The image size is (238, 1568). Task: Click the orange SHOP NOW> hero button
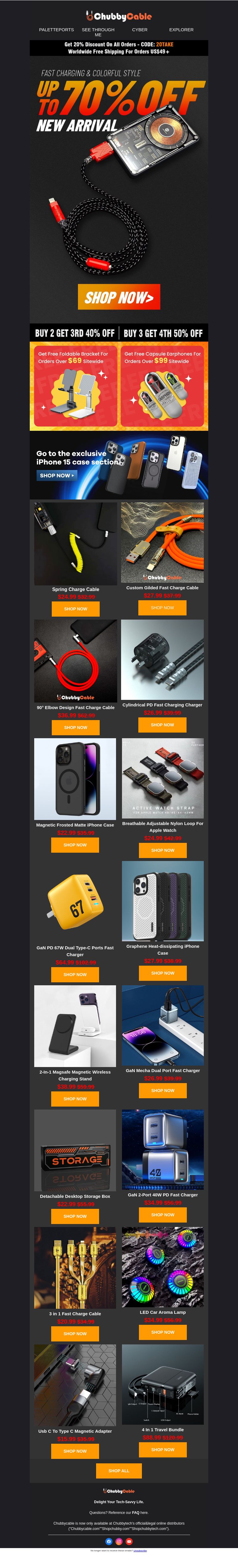(x=119, y=297)
